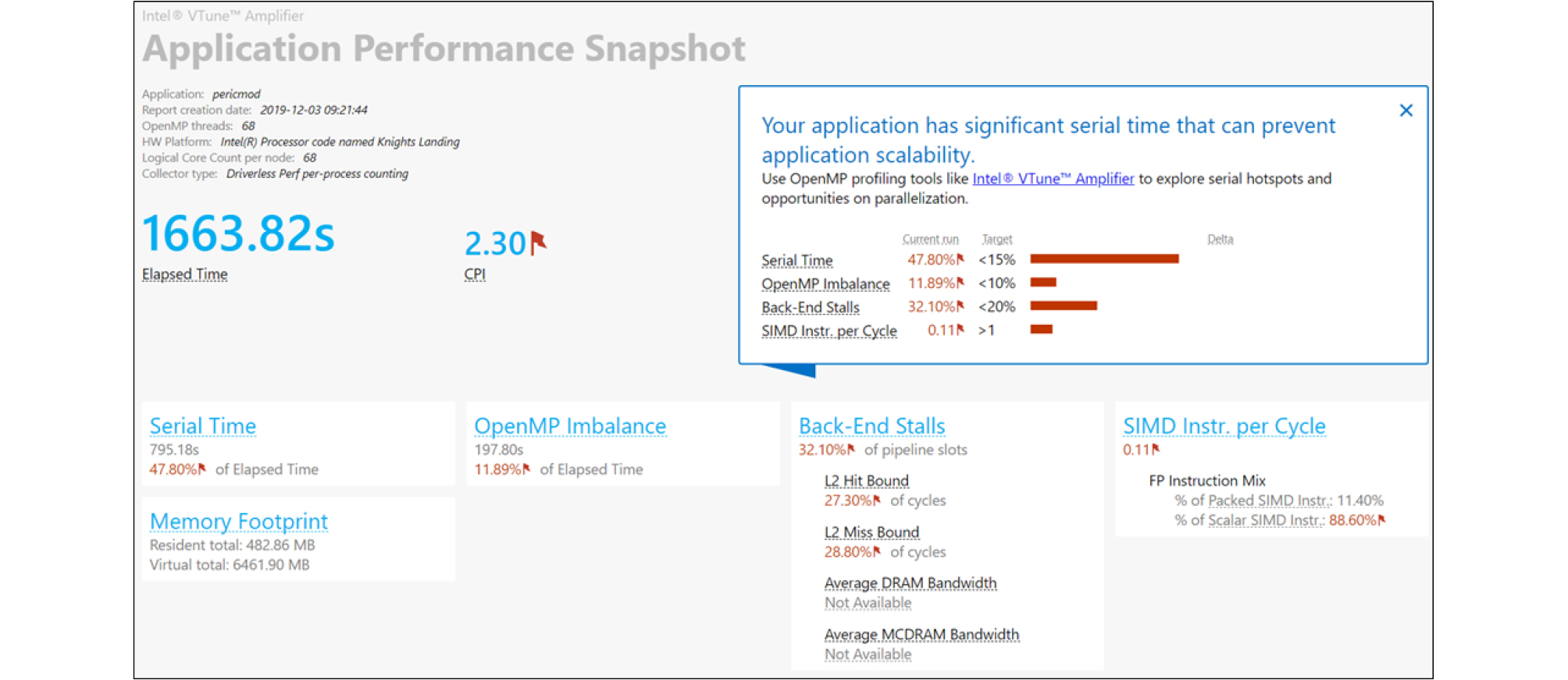Open the Serial Time section heading
The image size is (1568, 680).
(x=202, y=426)
